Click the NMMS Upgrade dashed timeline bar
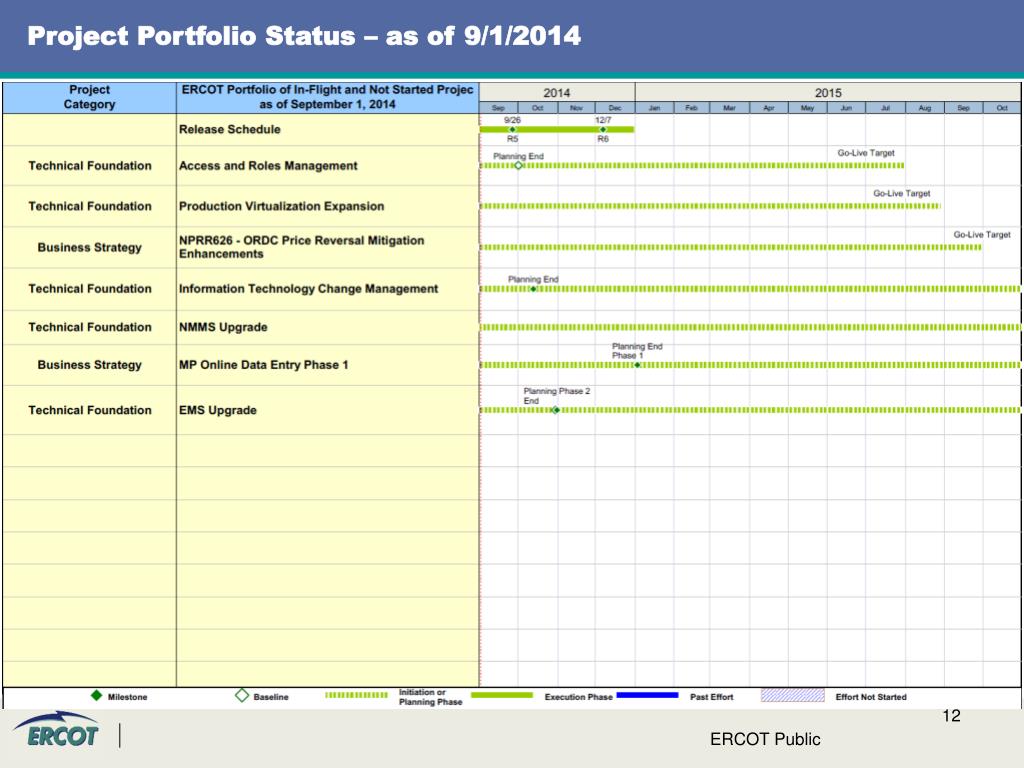1024x768 pixels. click(750, 327)
